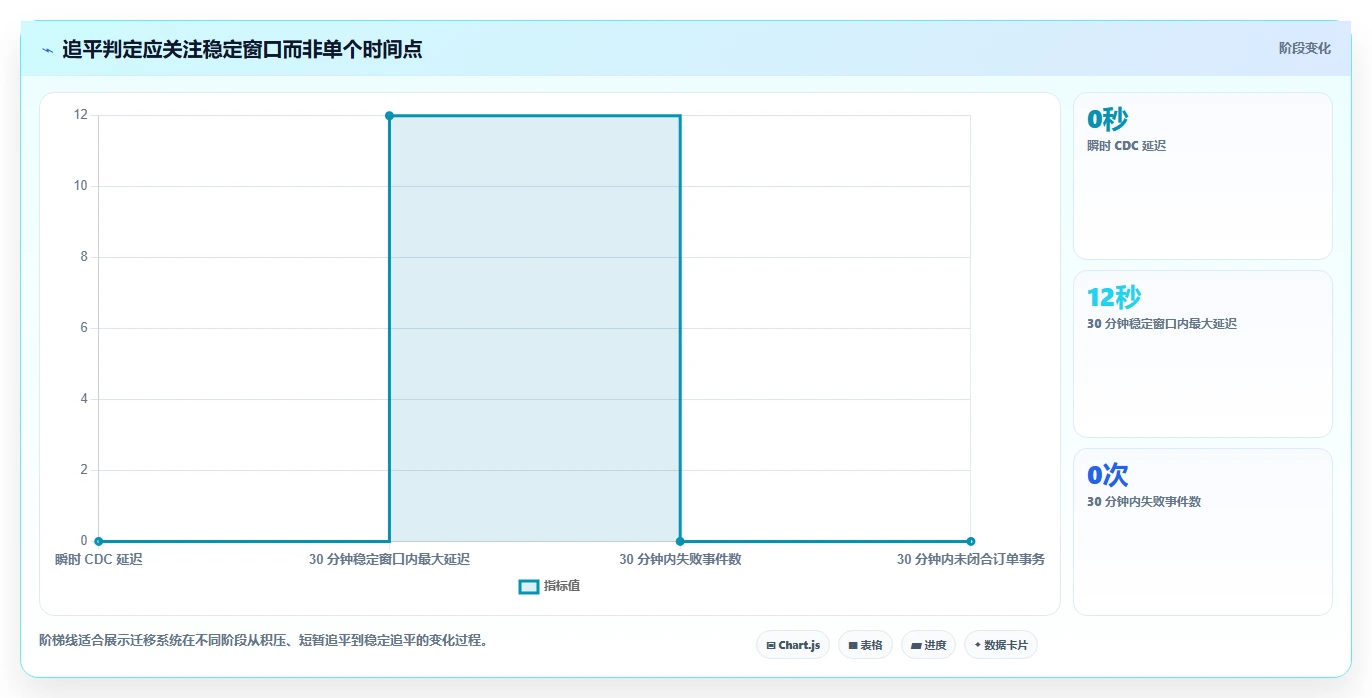Click the 进度 tag chip
Image resolution: width=1372 pixels, height=698 pixels.
928,645
